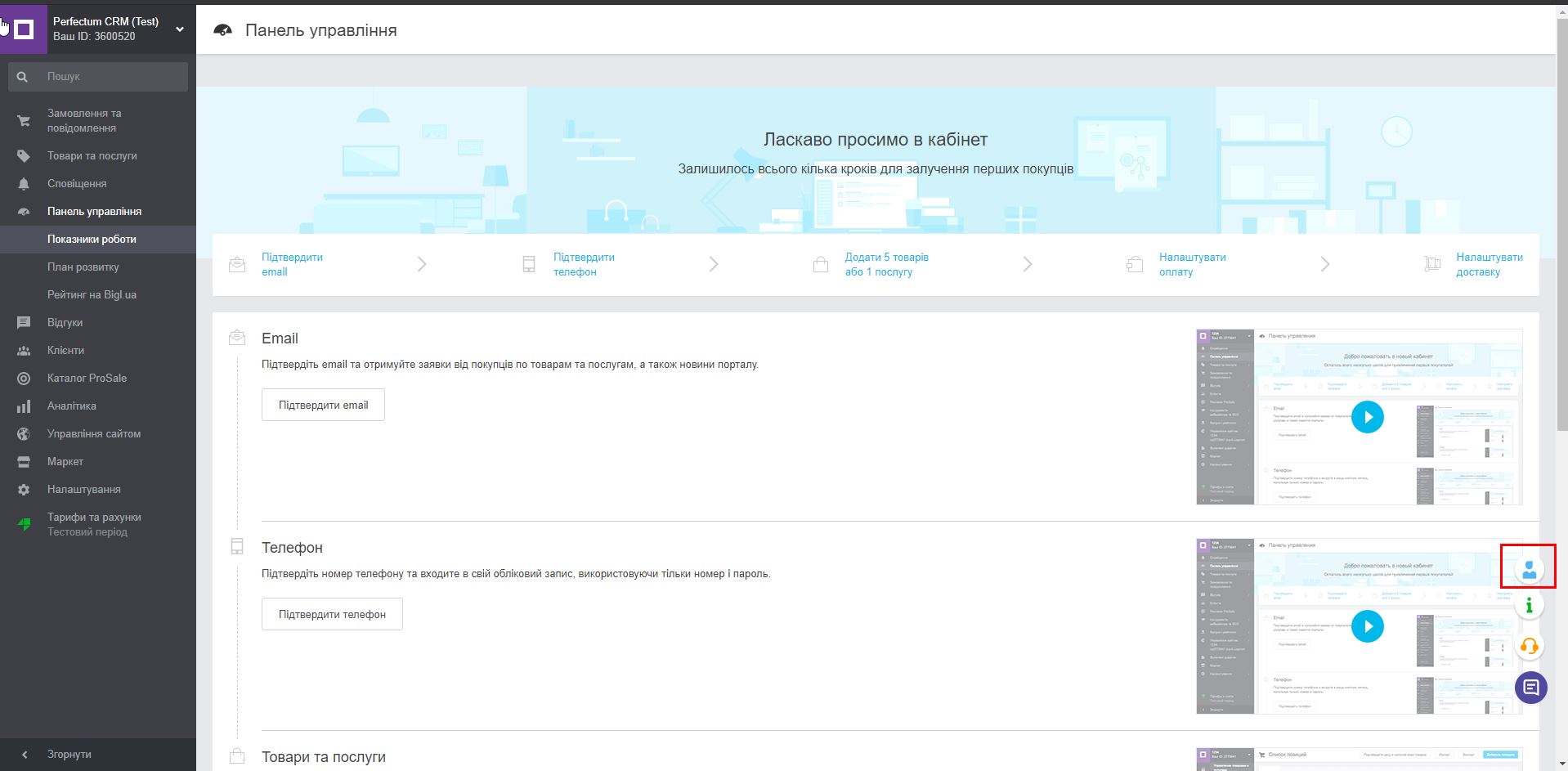The height and width of the screenshot is (771, 1568).
Task: Open the purple chat message icon
Action: tap(1530, 687)
